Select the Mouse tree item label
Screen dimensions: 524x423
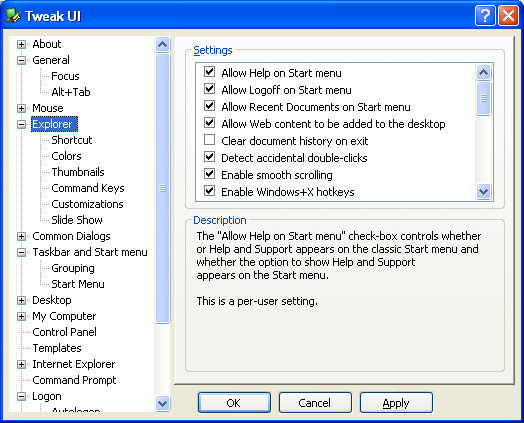coord(48,108)
